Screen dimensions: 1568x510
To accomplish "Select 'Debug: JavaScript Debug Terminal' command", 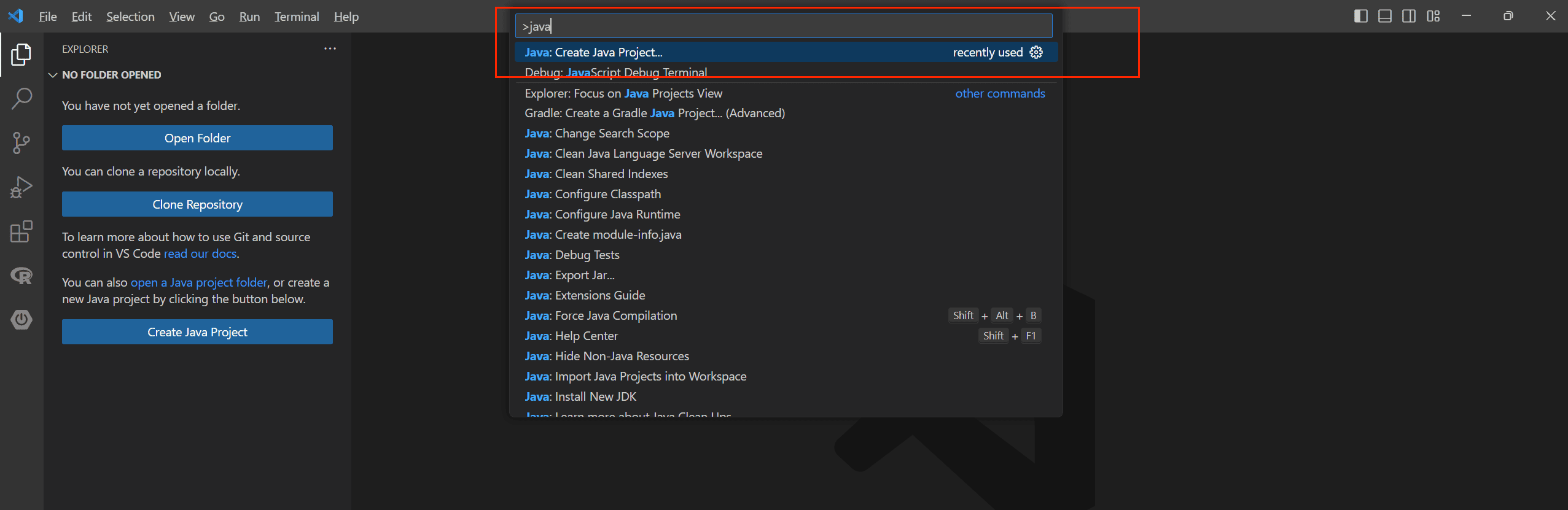I will click(x=786, y=72).
